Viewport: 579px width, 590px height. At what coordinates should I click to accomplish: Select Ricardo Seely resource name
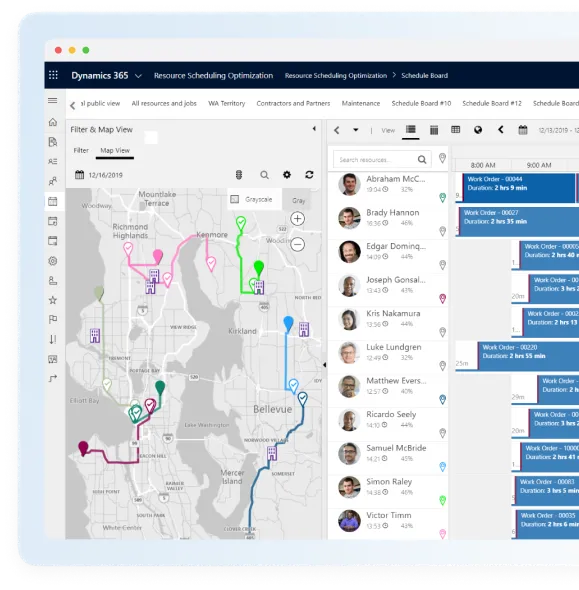point(391,414)
